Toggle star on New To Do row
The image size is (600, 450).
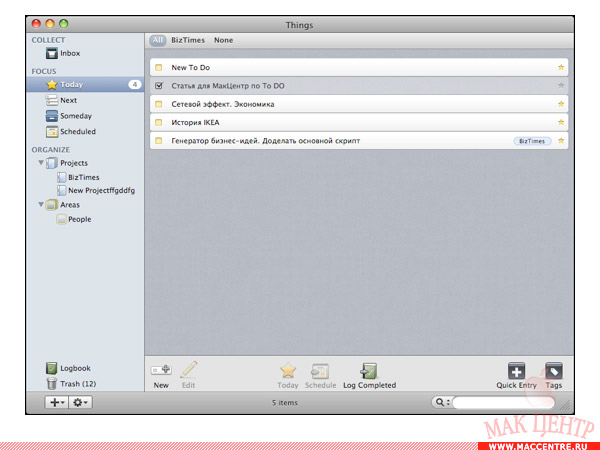pyautogui.click(x=561, y=67)
